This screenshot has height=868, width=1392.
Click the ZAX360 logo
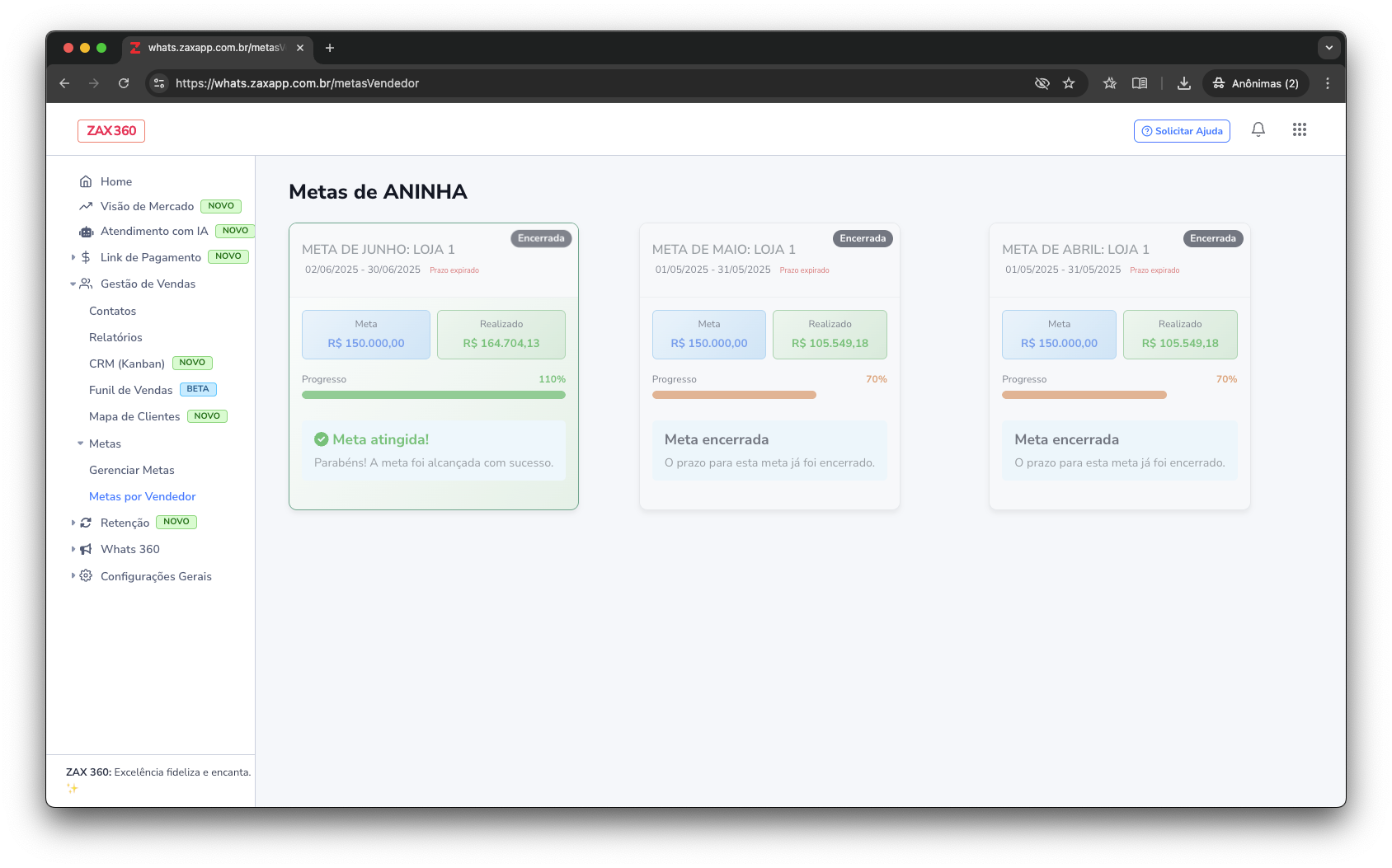pos(111,131)
